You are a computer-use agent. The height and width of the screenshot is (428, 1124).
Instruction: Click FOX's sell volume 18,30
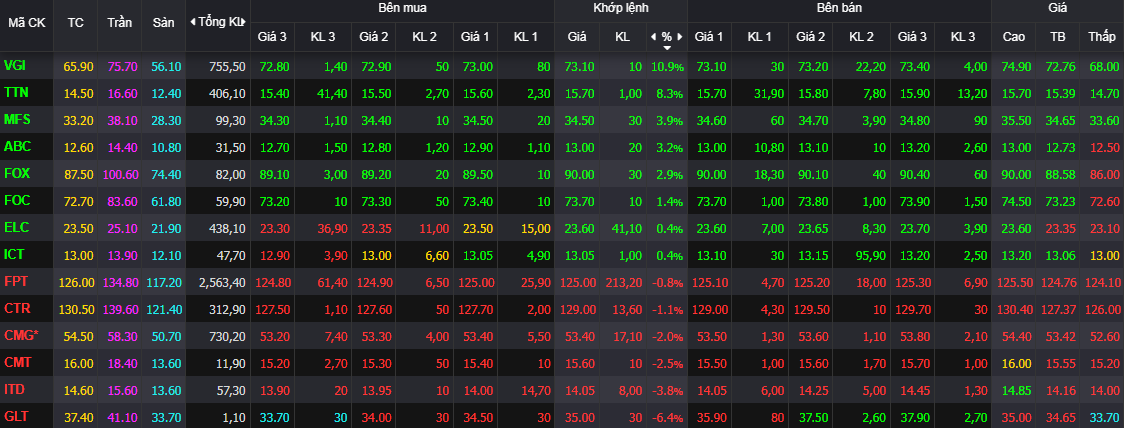coord(770,174)
